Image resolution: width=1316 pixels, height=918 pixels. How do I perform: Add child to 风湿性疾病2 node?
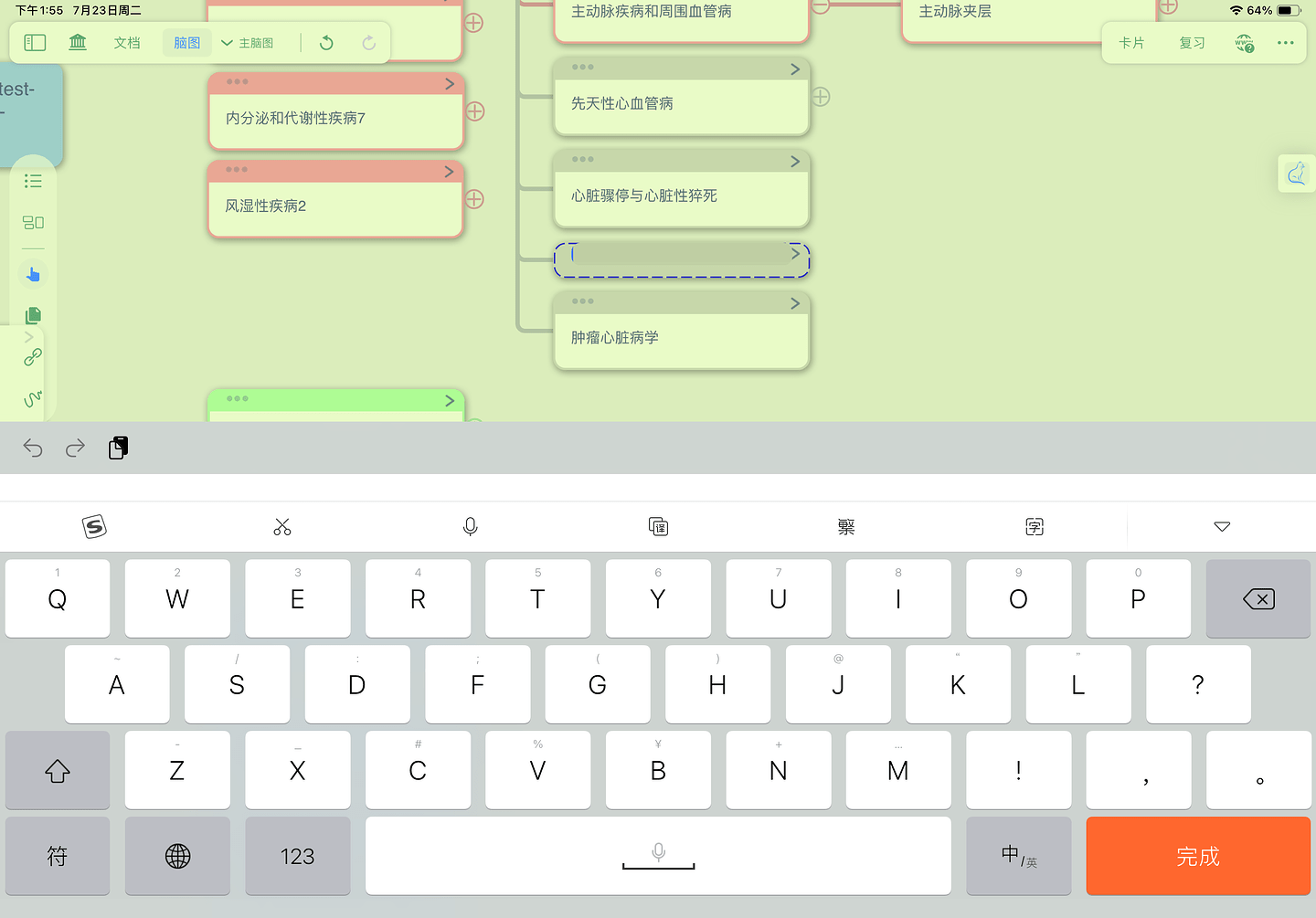474,199
